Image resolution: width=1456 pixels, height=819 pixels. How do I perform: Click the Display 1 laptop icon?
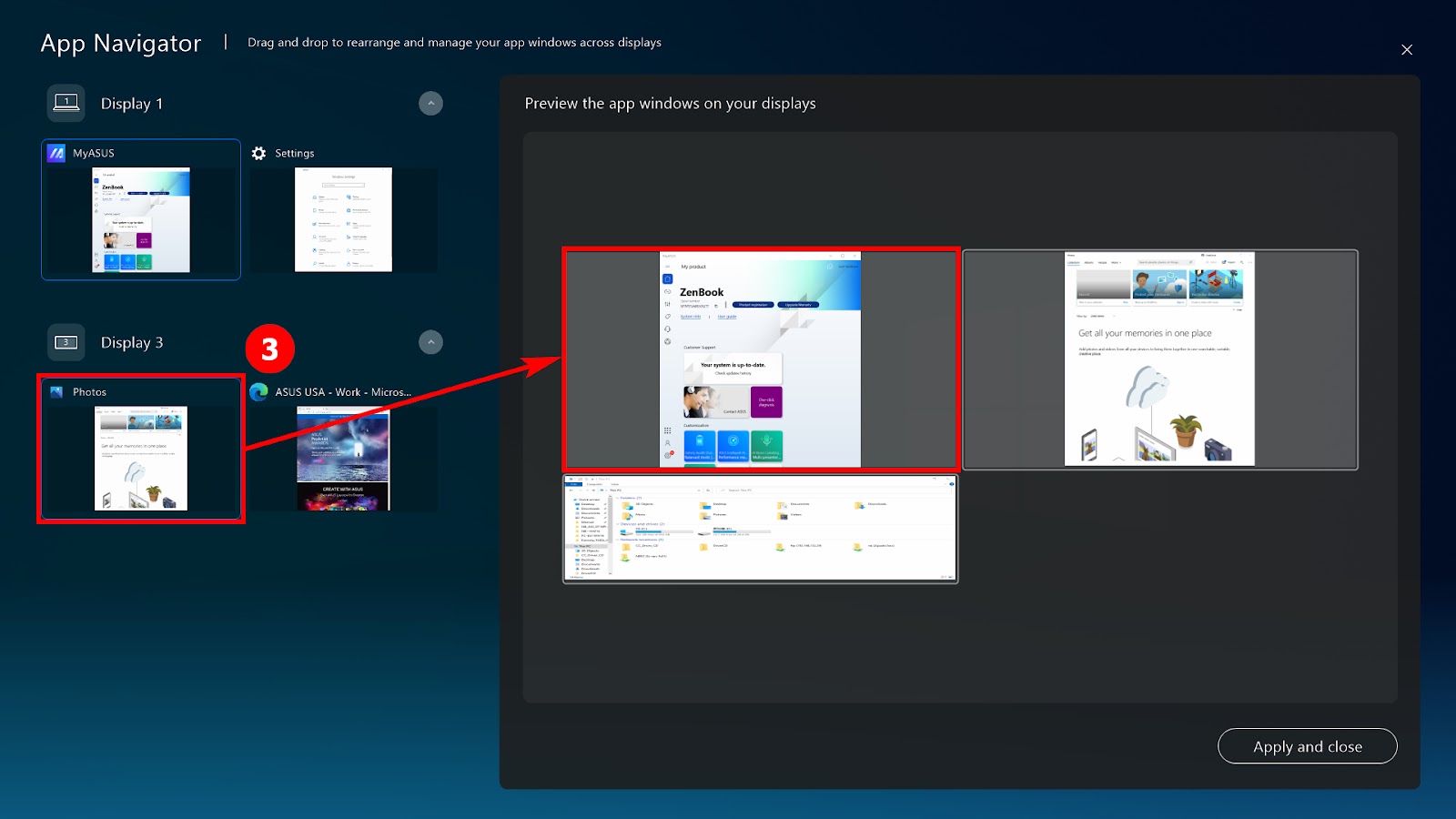click(x=66, y=103)
